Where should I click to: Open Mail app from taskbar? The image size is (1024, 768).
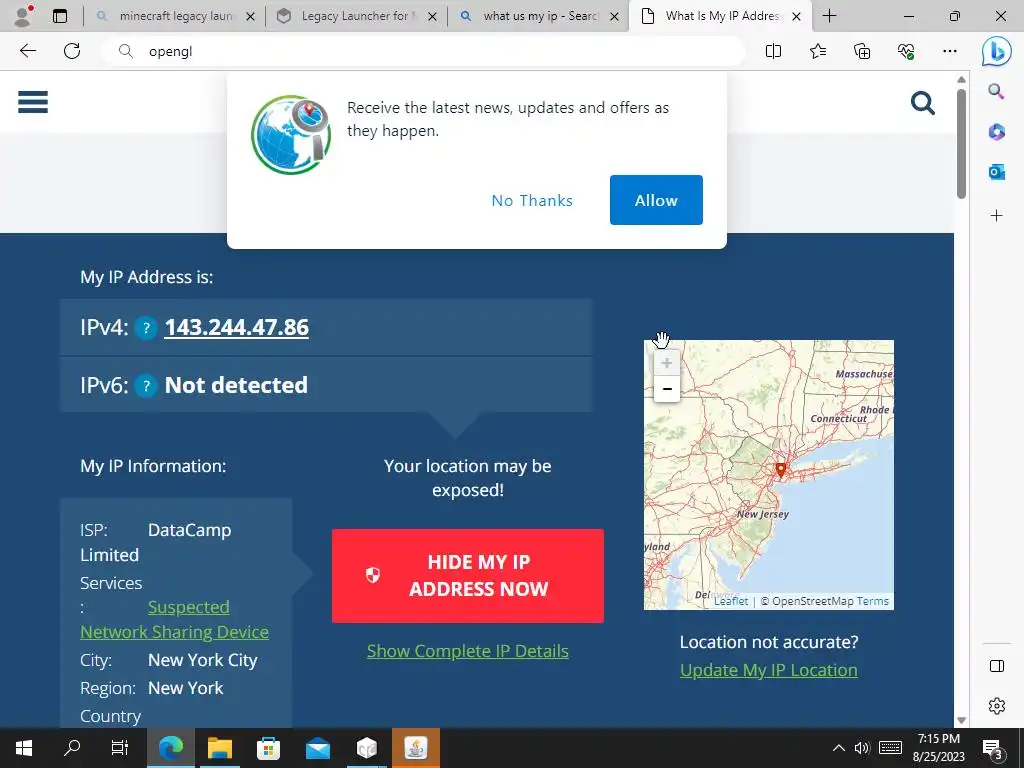tap(318, 748)
